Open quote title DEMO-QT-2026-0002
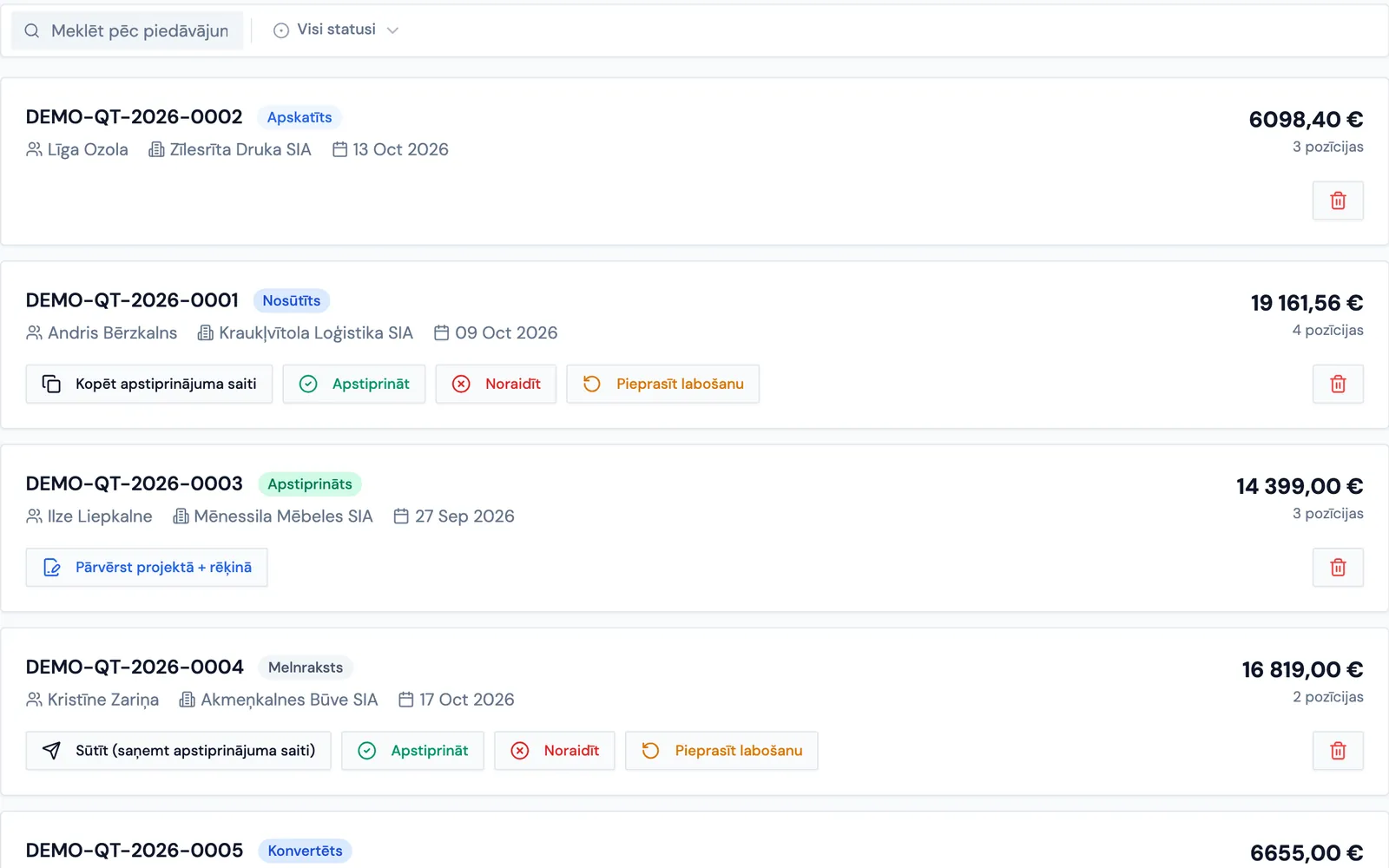 click(134, 117)
